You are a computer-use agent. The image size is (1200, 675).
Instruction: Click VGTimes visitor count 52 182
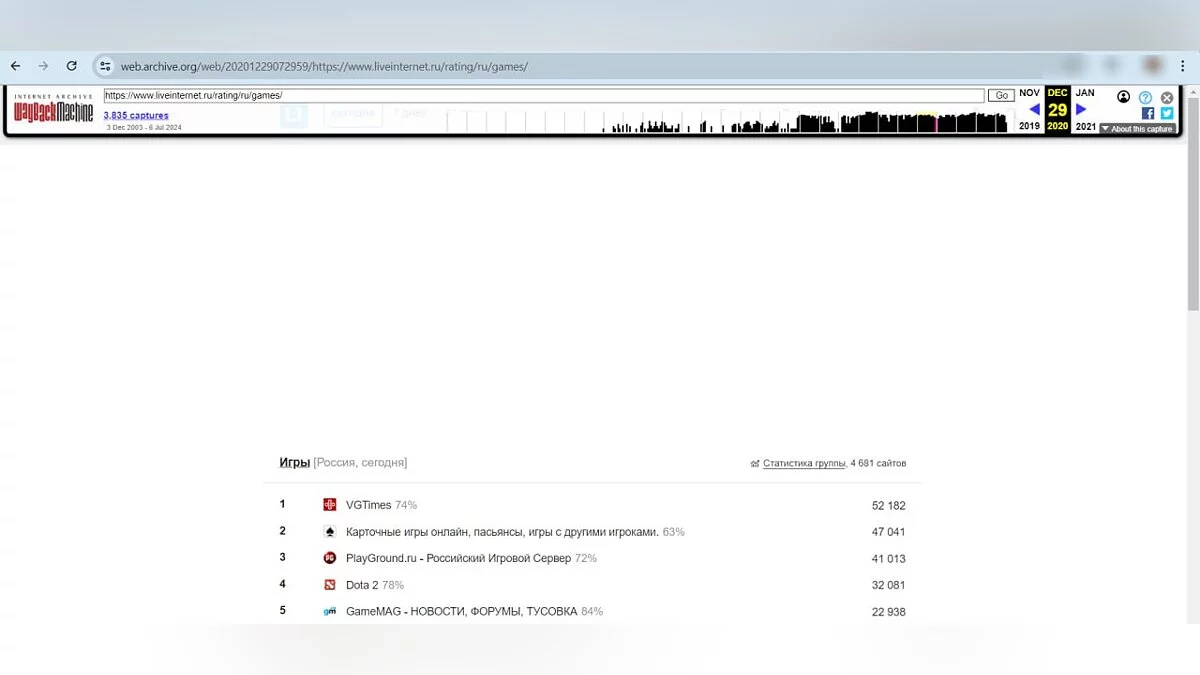[x=889, y=506]
